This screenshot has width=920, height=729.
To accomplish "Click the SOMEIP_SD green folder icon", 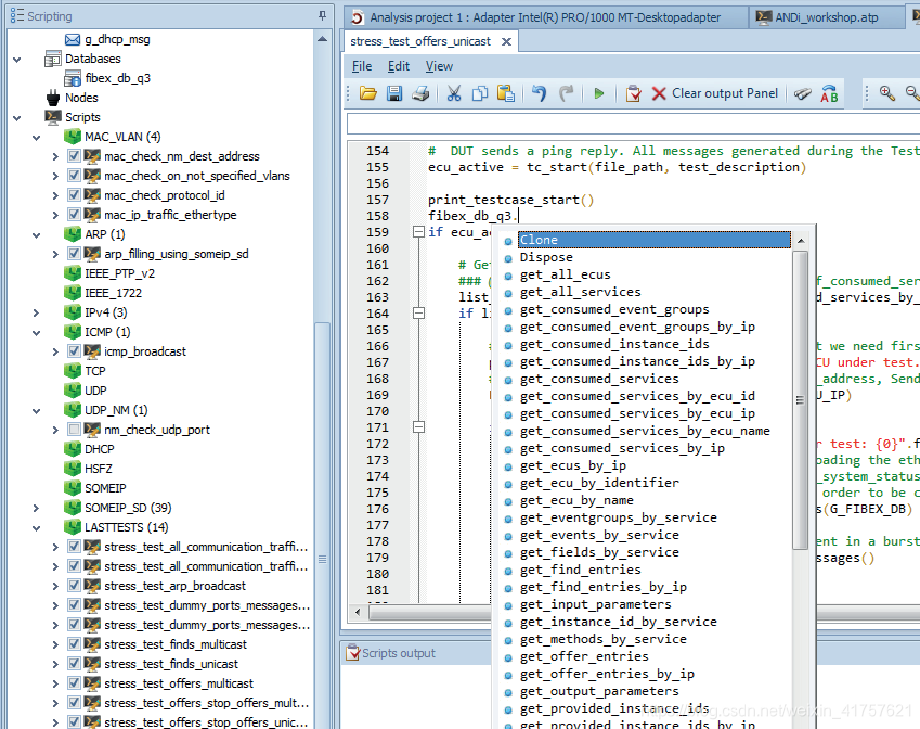I will pos(72,508).
